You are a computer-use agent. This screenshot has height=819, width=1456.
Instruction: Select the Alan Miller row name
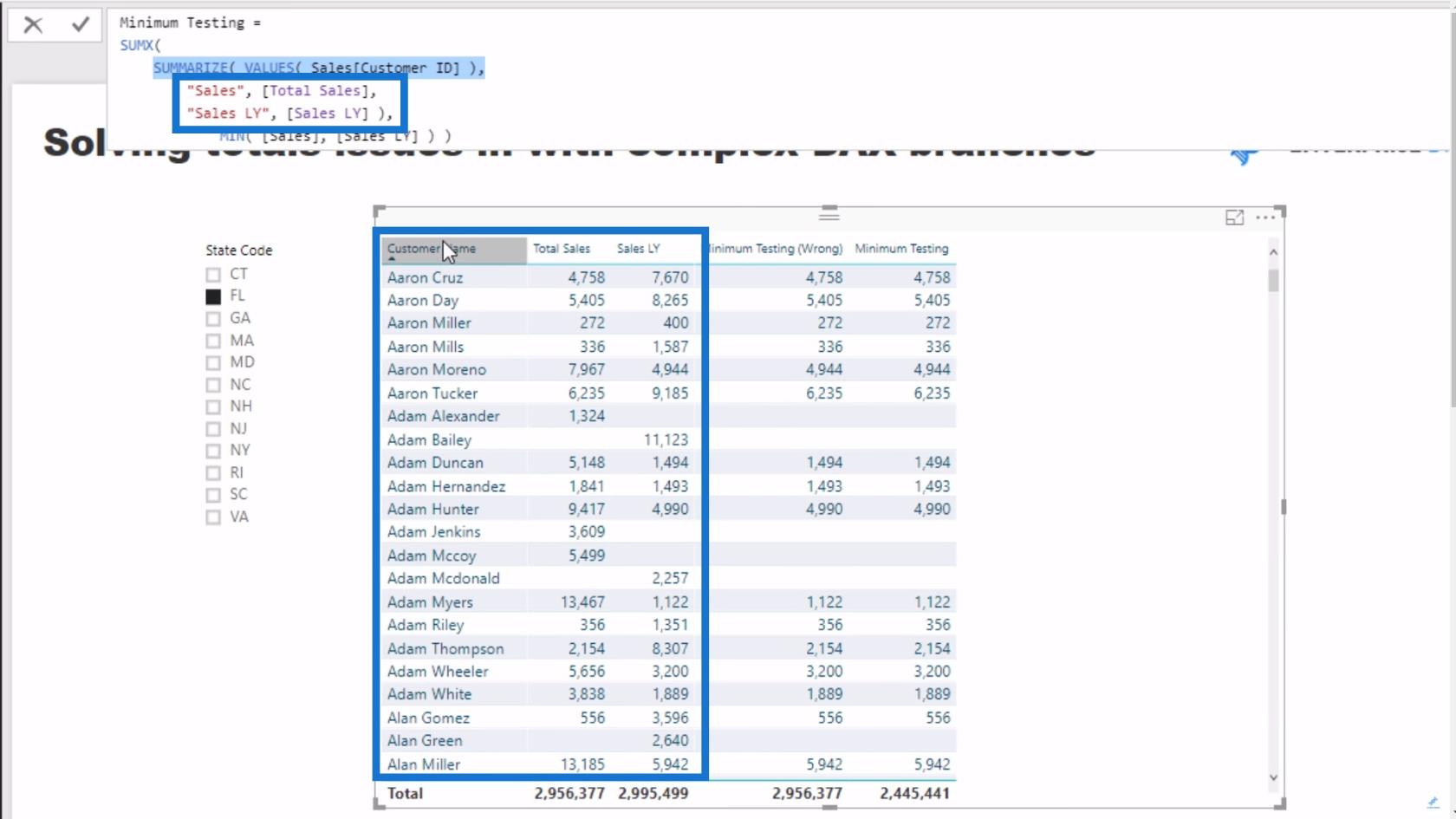tap(424, 764)
